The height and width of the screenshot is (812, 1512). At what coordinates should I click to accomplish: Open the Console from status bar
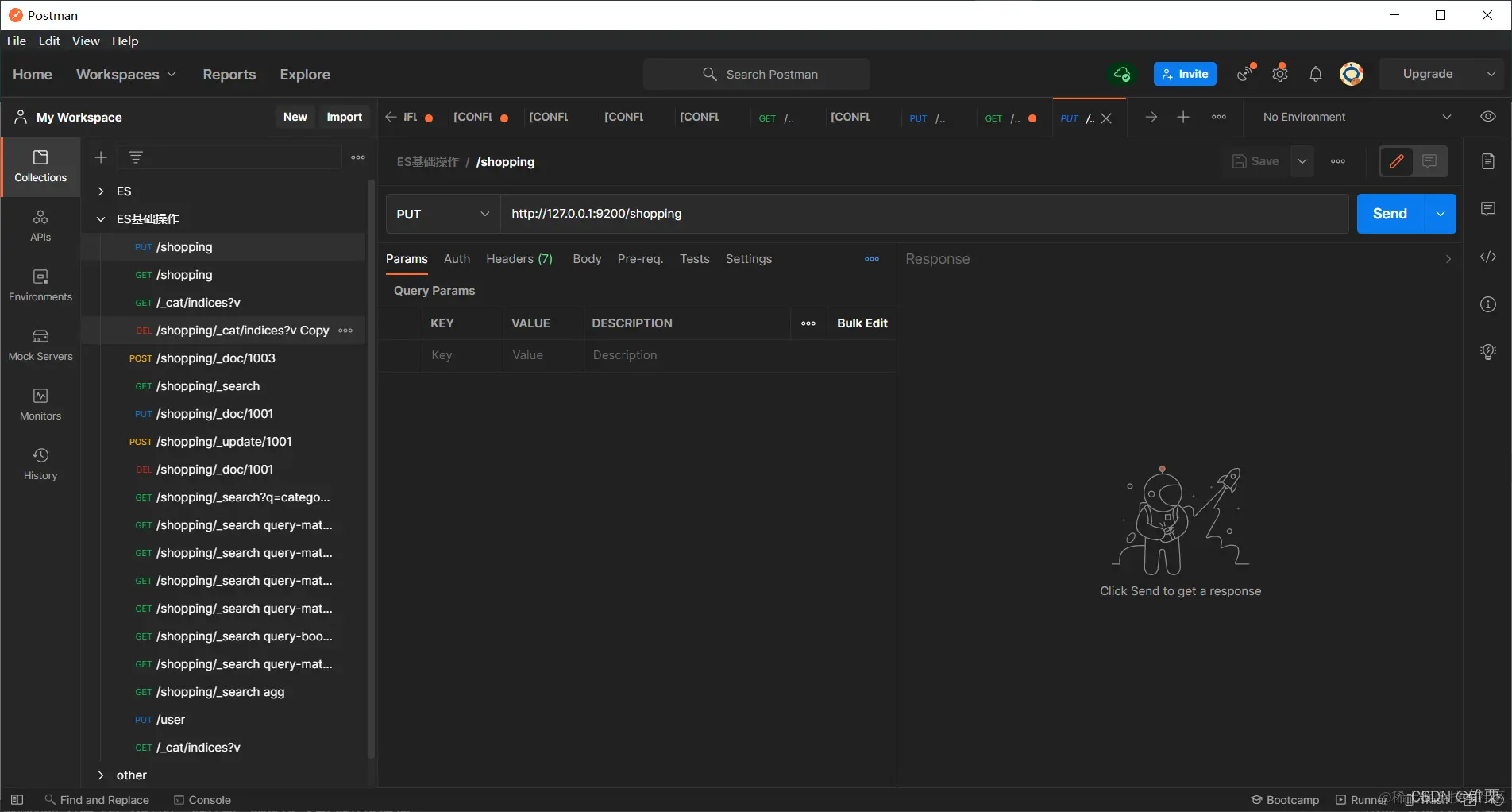pyautogui.click(x=202, y=800)
